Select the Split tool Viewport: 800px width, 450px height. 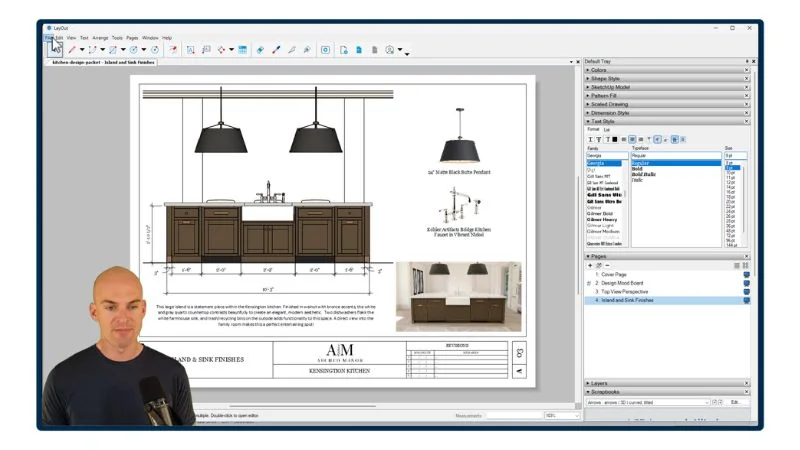point(291,50)
